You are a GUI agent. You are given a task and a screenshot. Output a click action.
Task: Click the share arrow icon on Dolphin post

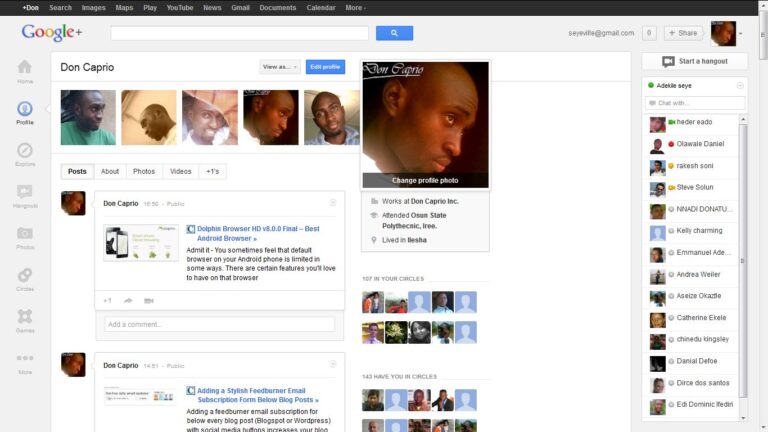(x=128, y=300)
